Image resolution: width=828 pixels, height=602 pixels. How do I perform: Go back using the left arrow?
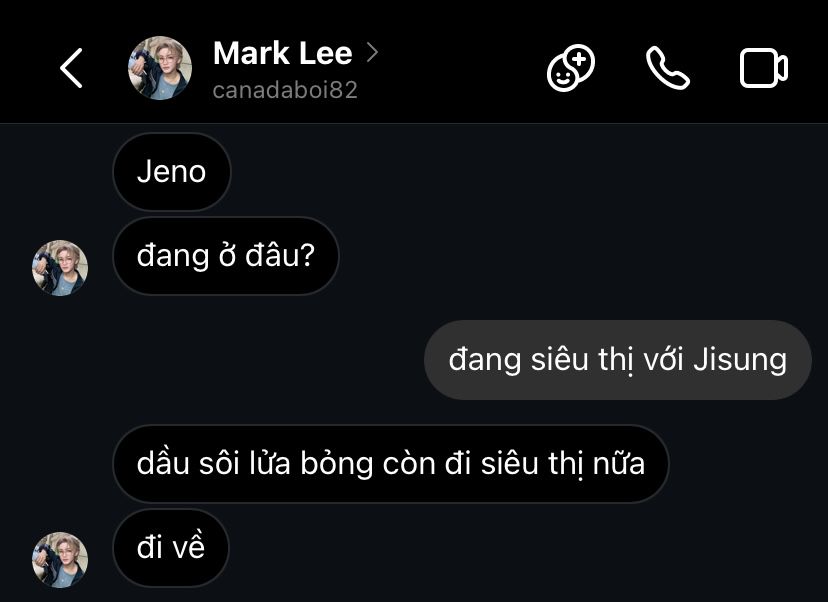point(71,68)
